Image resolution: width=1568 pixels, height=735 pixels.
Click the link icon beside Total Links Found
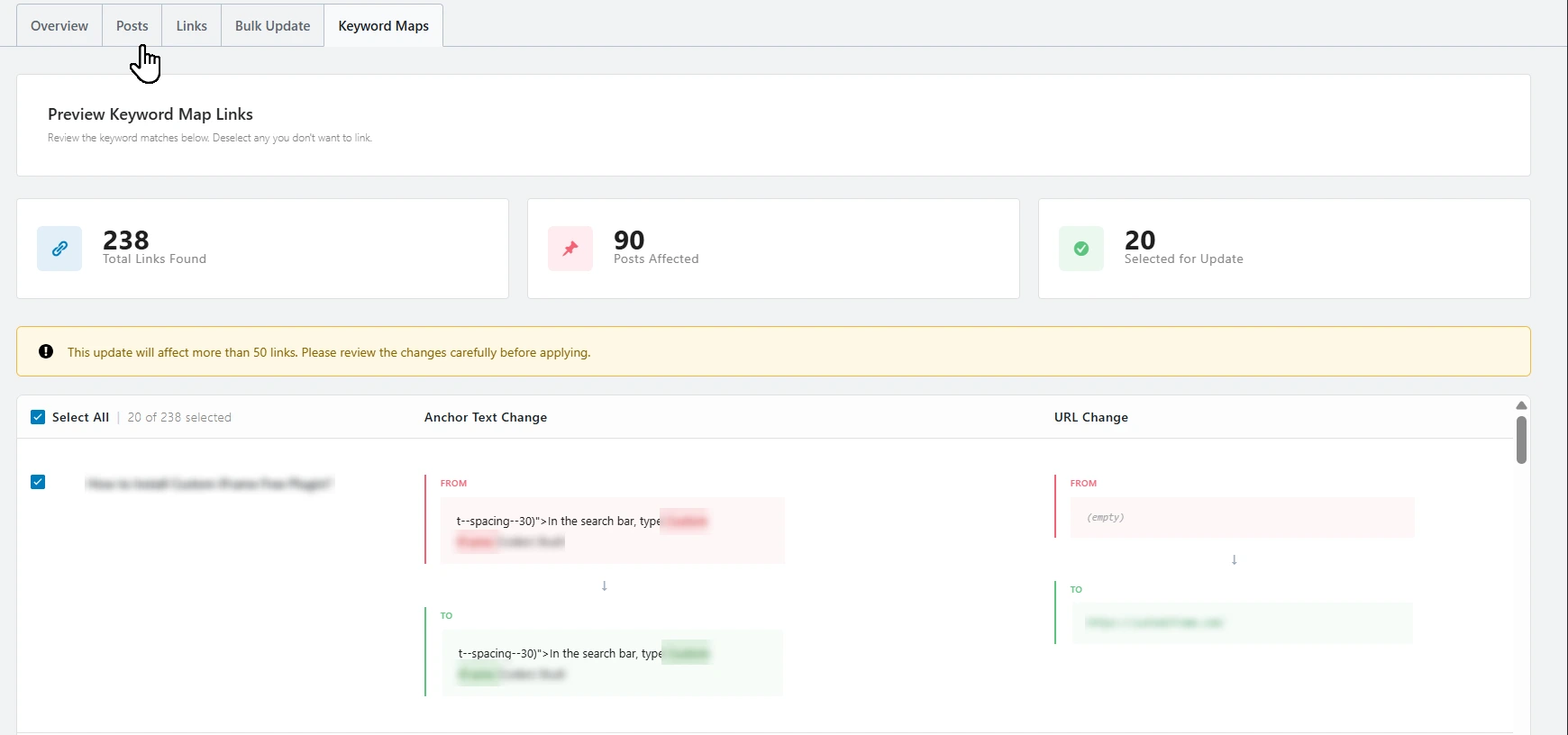pos(59,249)
